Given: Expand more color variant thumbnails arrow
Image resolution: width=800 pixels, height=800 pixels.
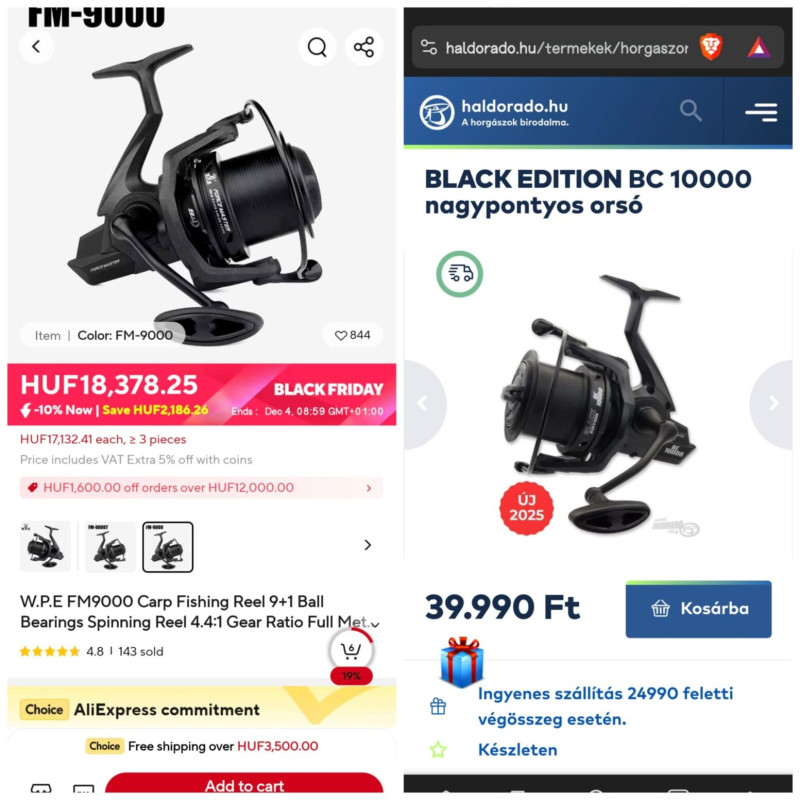Looking at the screenshot, I should coord(367,545).
